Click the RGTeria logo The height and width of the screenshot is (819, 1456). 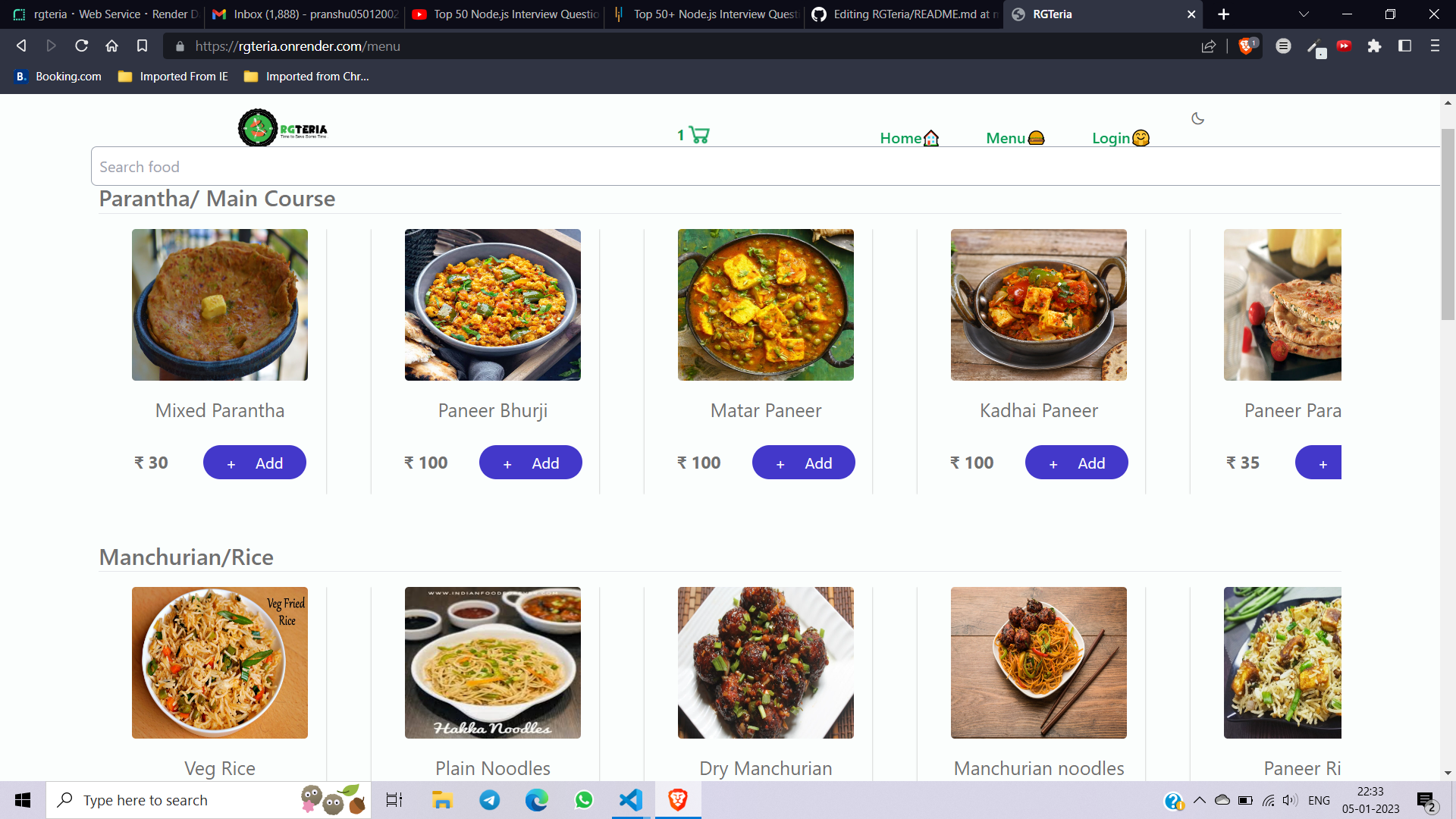(x=282, y=127)
